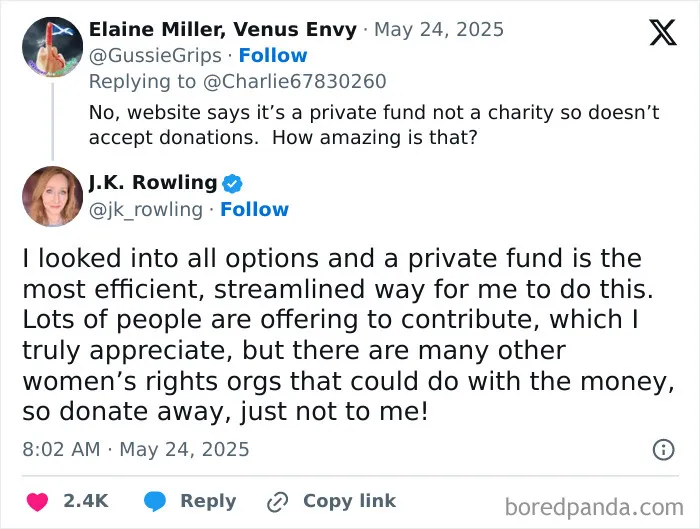The height and width of the screenshot is (529, 700).
Task: Click the Reply text button
Action: coord(208,501)
